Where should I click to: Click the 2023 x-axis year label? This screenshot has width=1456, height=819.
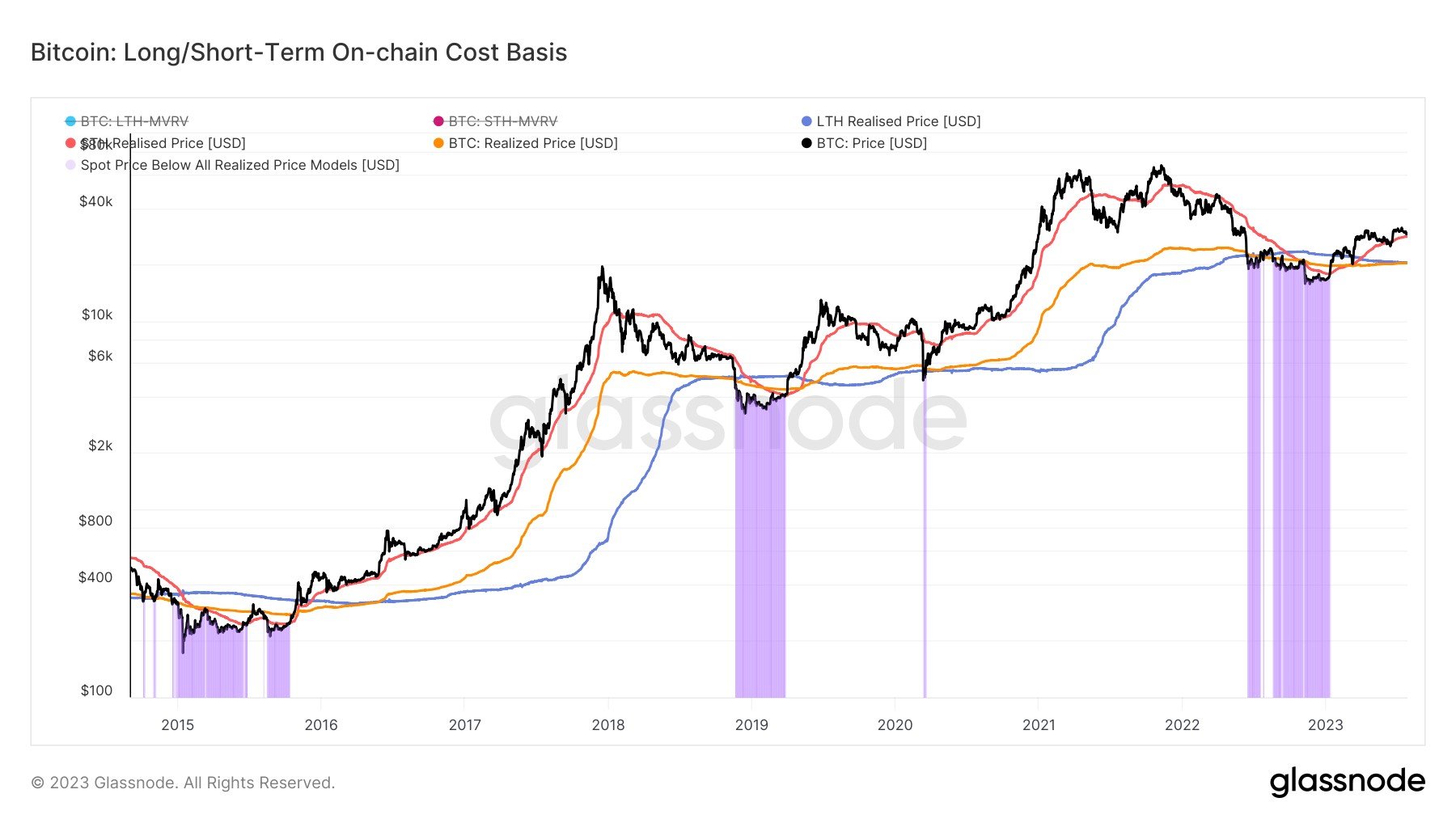coord(1325,725)
